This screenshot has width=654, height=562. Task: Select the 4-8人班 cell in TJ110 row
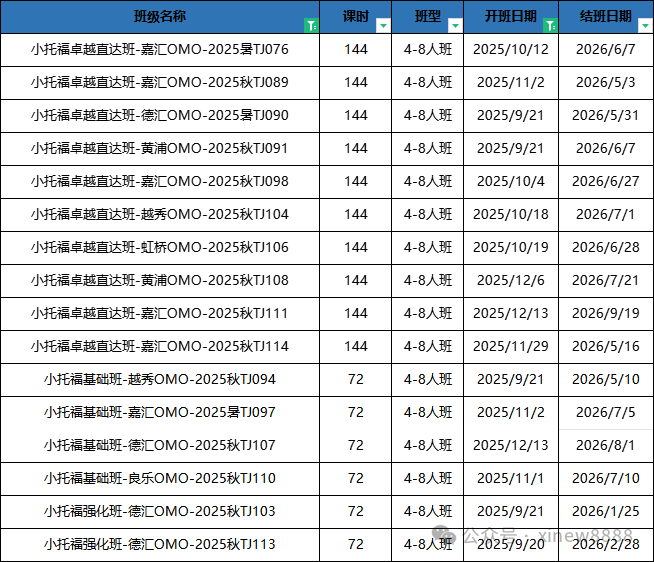tap(427, 478)
